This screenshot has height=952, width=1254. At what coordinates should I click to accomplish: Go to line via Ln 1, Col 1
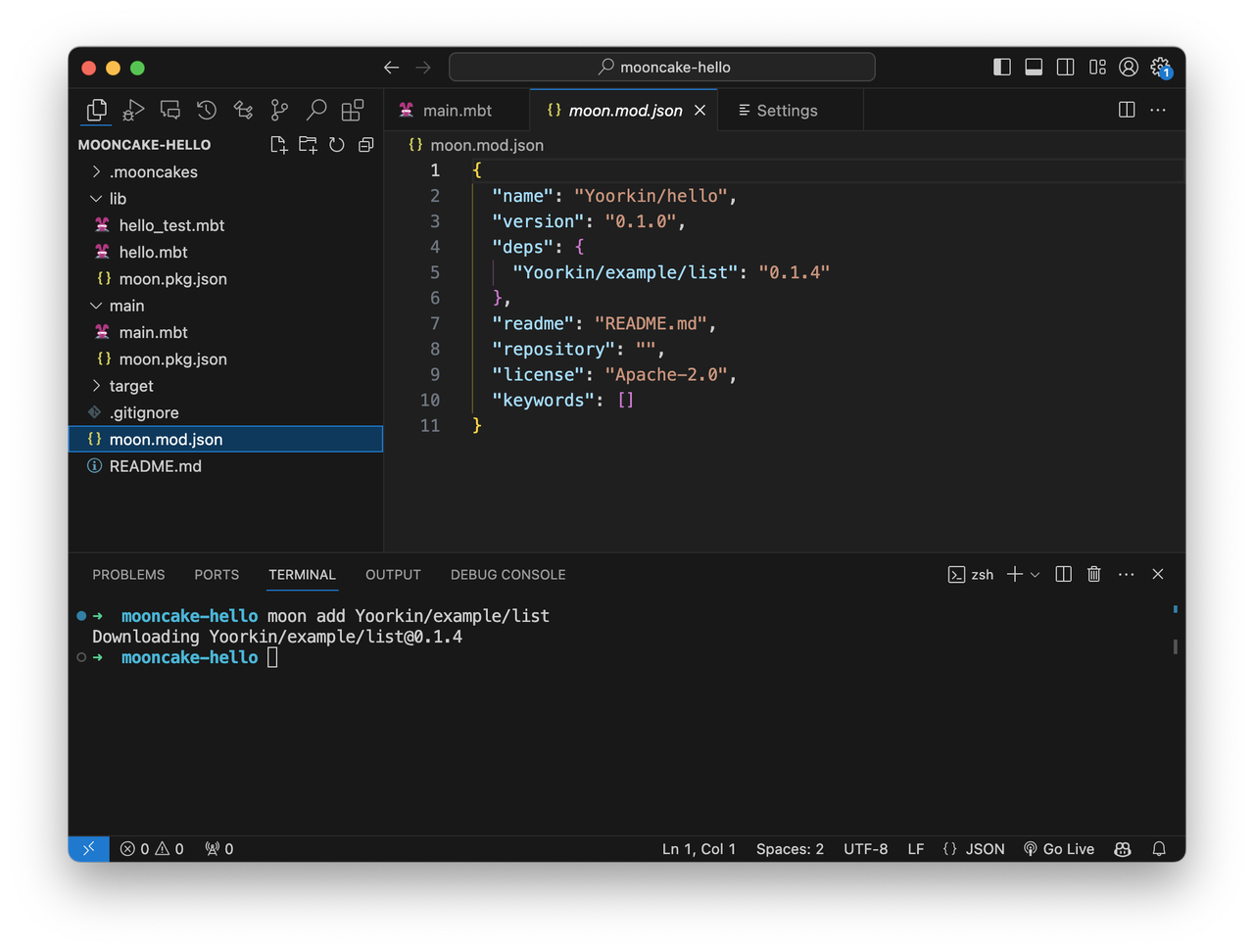[x=699, y=849]
